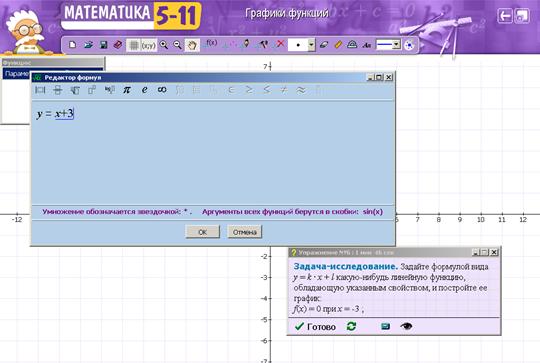The height and width of the screenshot is (363, 540).
Task: Zoom in with the magnifier plus icon
Action: (x=164, y=45)
